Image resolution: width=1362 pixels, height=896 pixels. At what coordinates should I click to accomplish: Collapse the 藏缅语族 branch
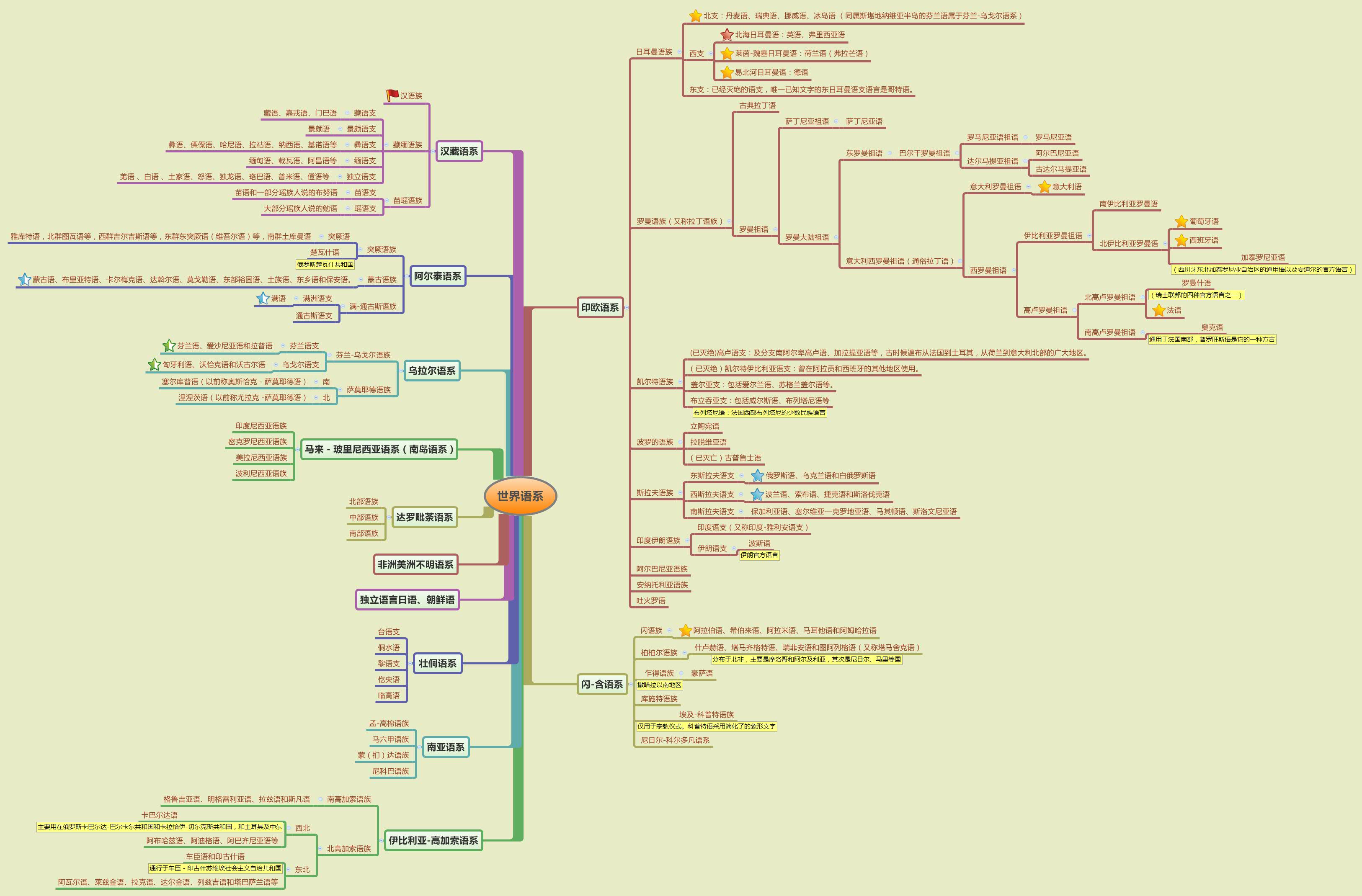click(386, 145)
